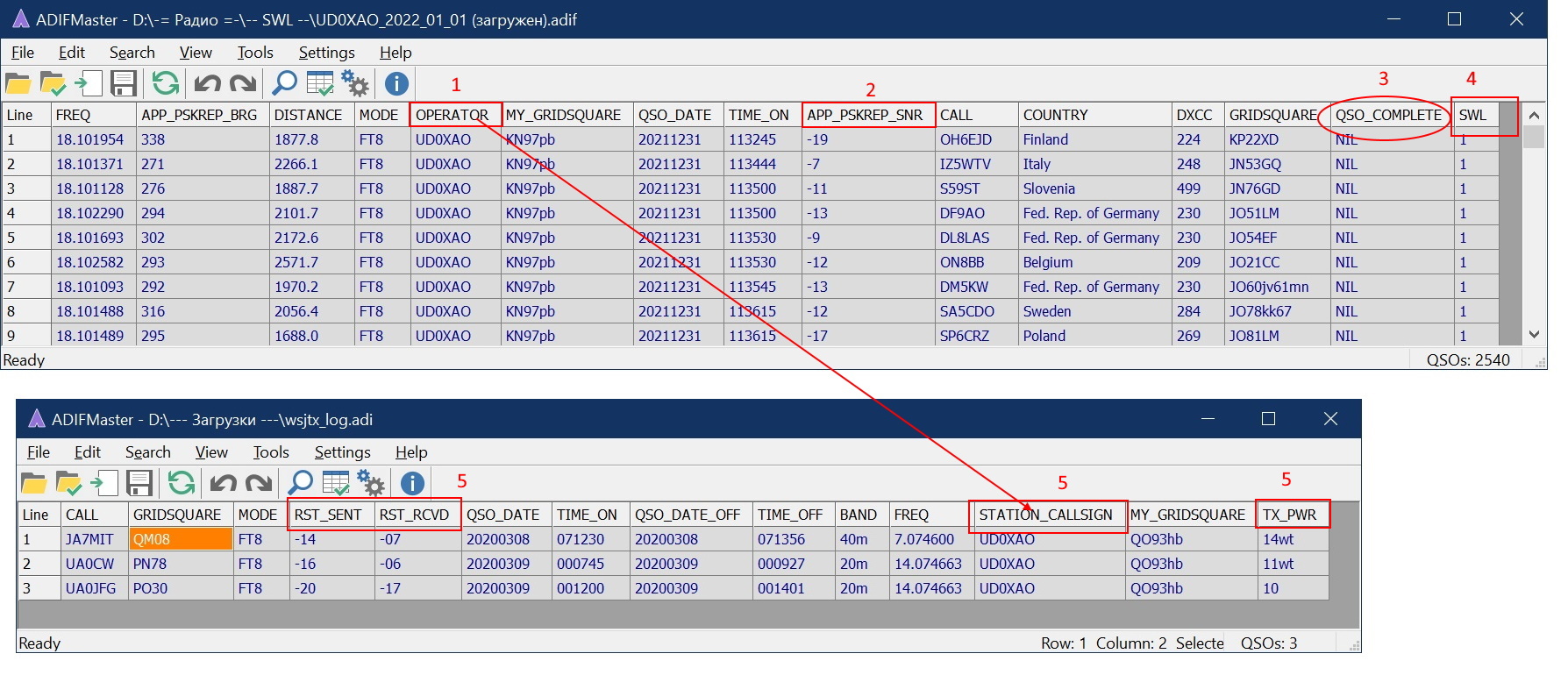Click the DISTANCE column header
This screenshot has width=1568, height=675.
(x=311, y=115)
